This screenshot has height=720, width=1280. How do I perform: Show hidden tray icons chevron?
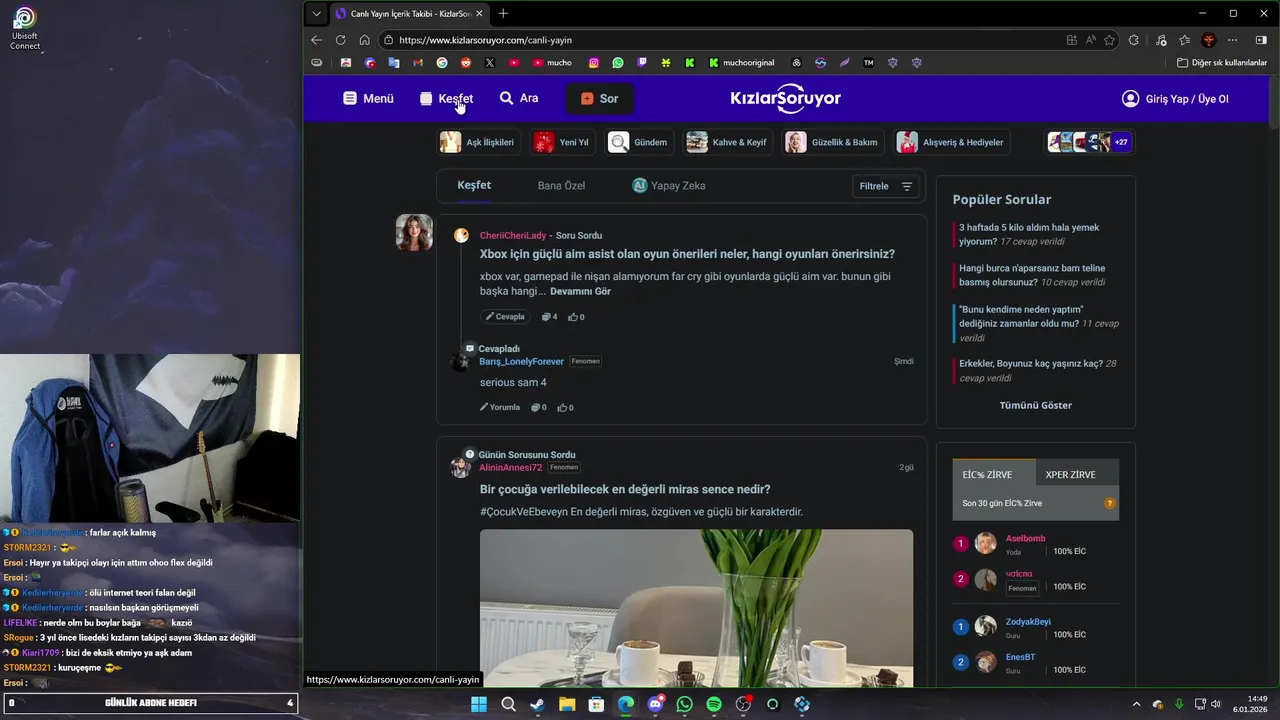(1137, 704)
